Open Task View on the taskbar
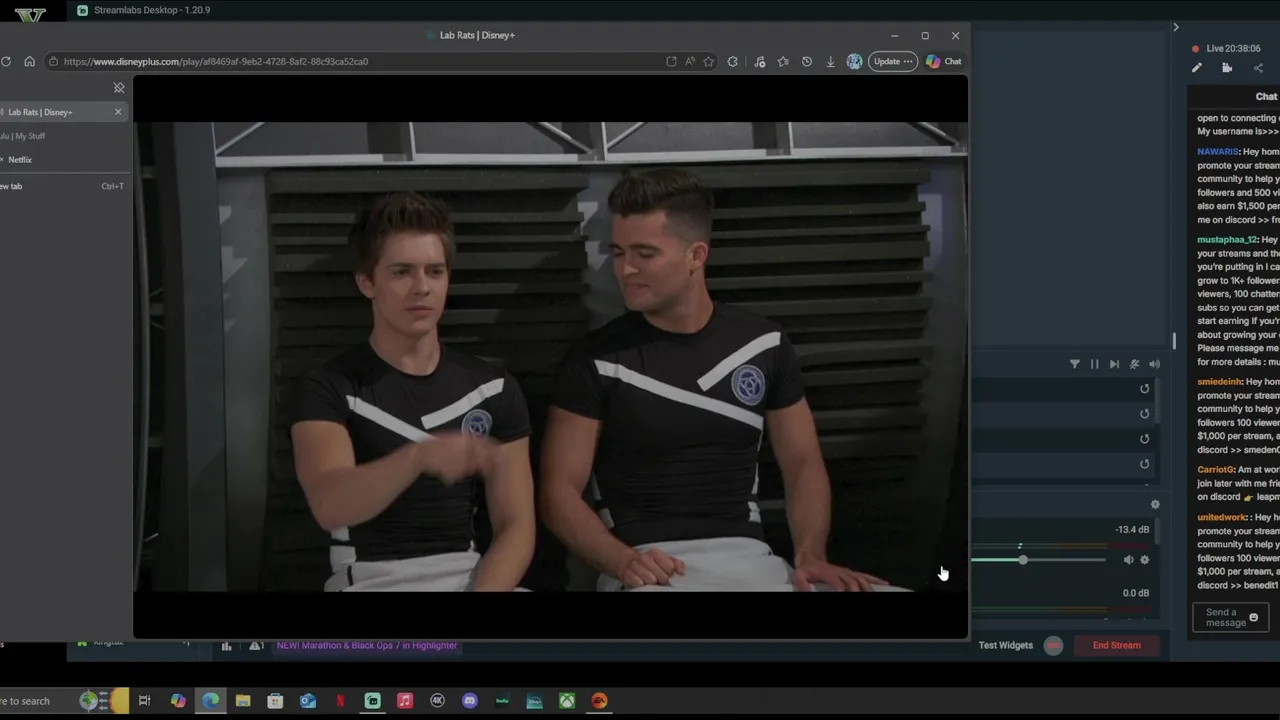 pyautogui.click(x=145, y=701)
